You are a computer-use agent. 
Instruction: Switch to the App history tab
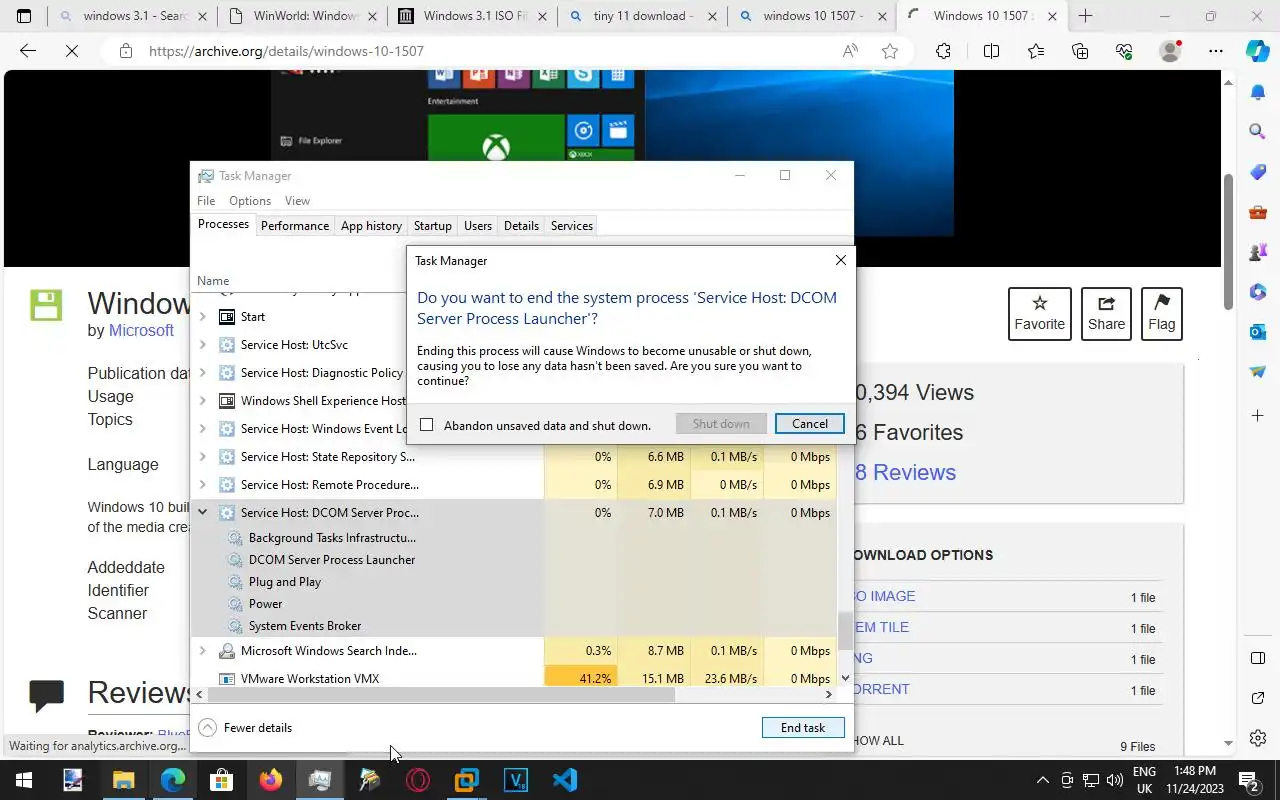click(371, 226)
